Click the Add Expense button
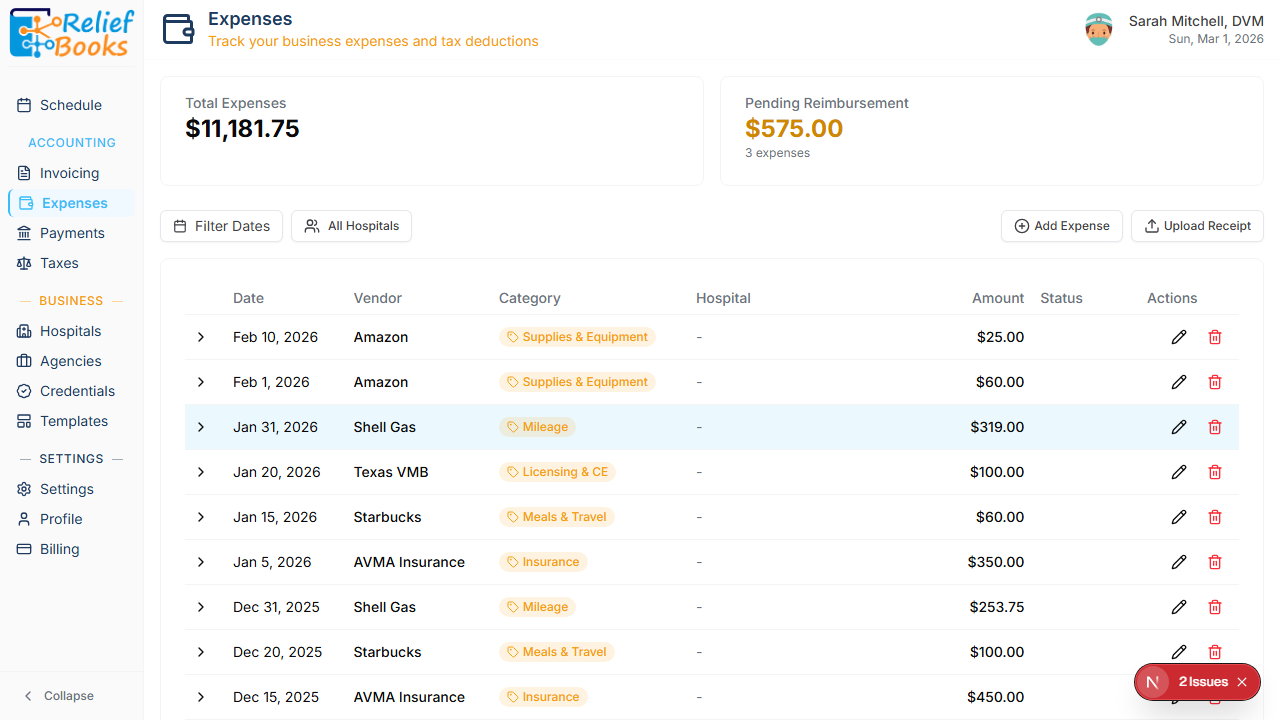1280x720 pixels. [x=1061, y=226]
